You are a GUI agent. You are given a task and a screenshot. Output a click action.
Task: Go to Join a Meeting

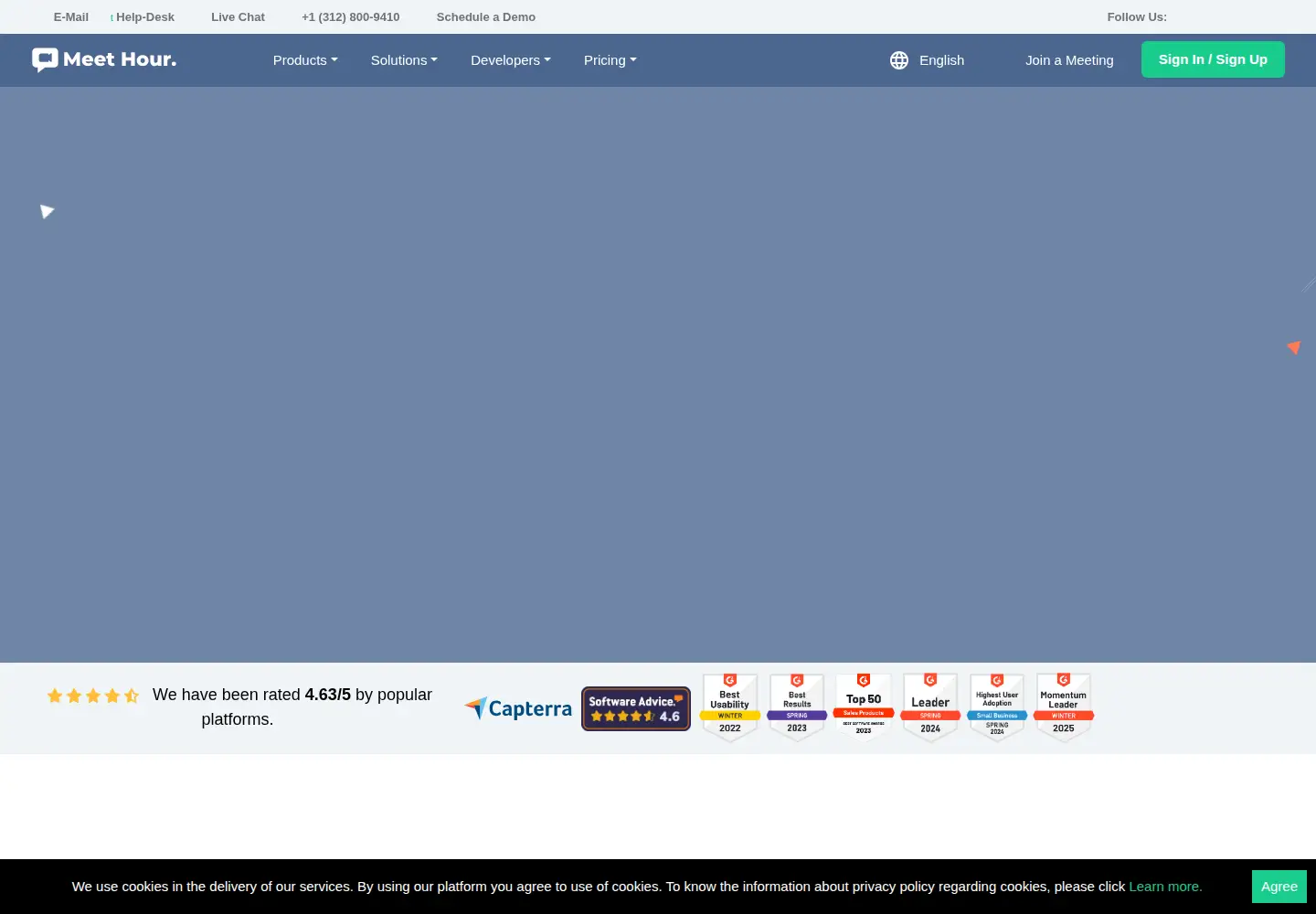click(1069, 60)
